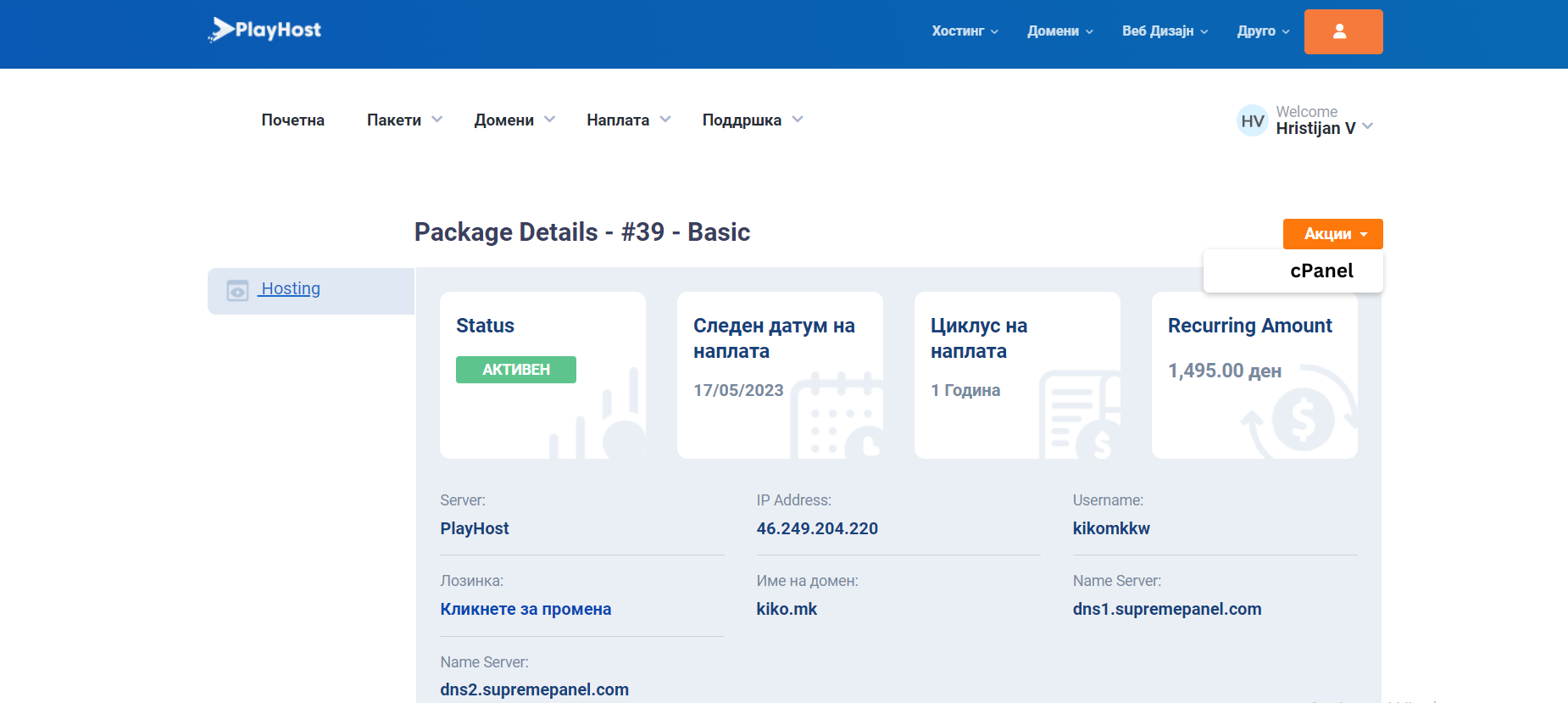The height and width of the screenshot is (703, 1568).
Task: Click the kiko.mk domain name
Action: (787, 609)
